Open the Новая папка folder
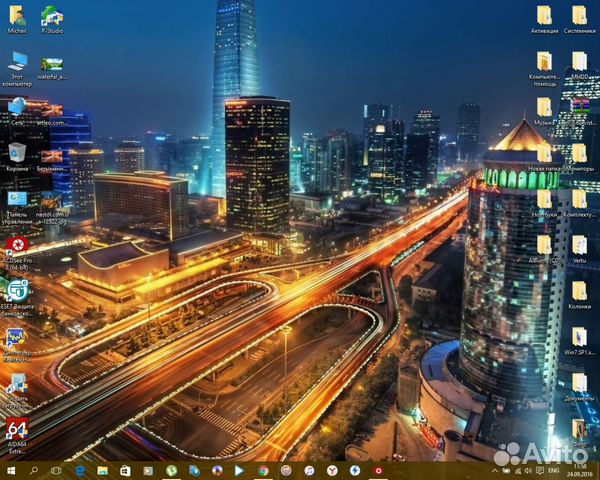Image resolution: width=600 pixels, height=480 pixels. (x=544, y=157)
